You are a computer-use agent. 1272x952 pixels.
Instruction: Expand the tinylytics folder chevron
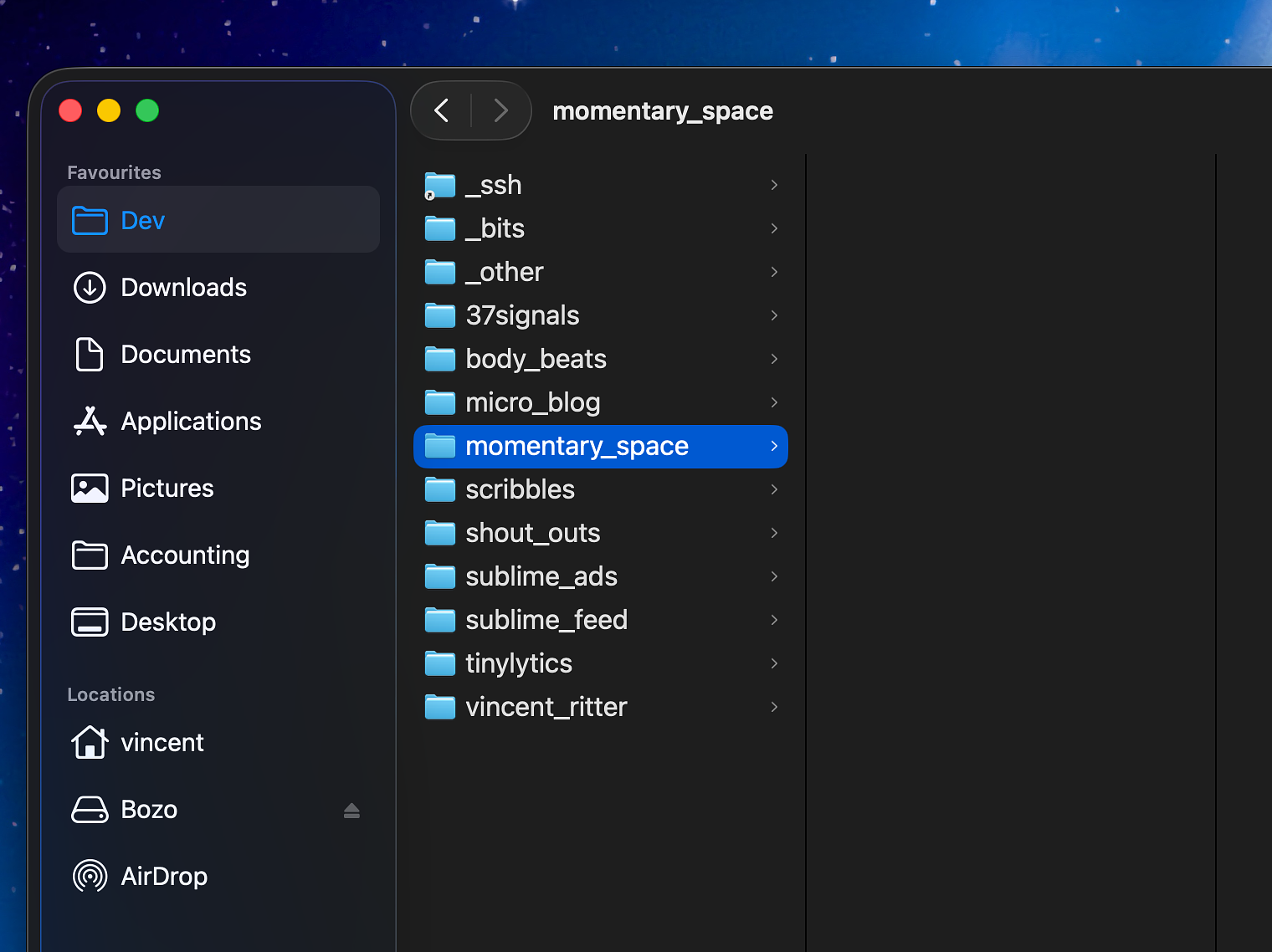774,663
